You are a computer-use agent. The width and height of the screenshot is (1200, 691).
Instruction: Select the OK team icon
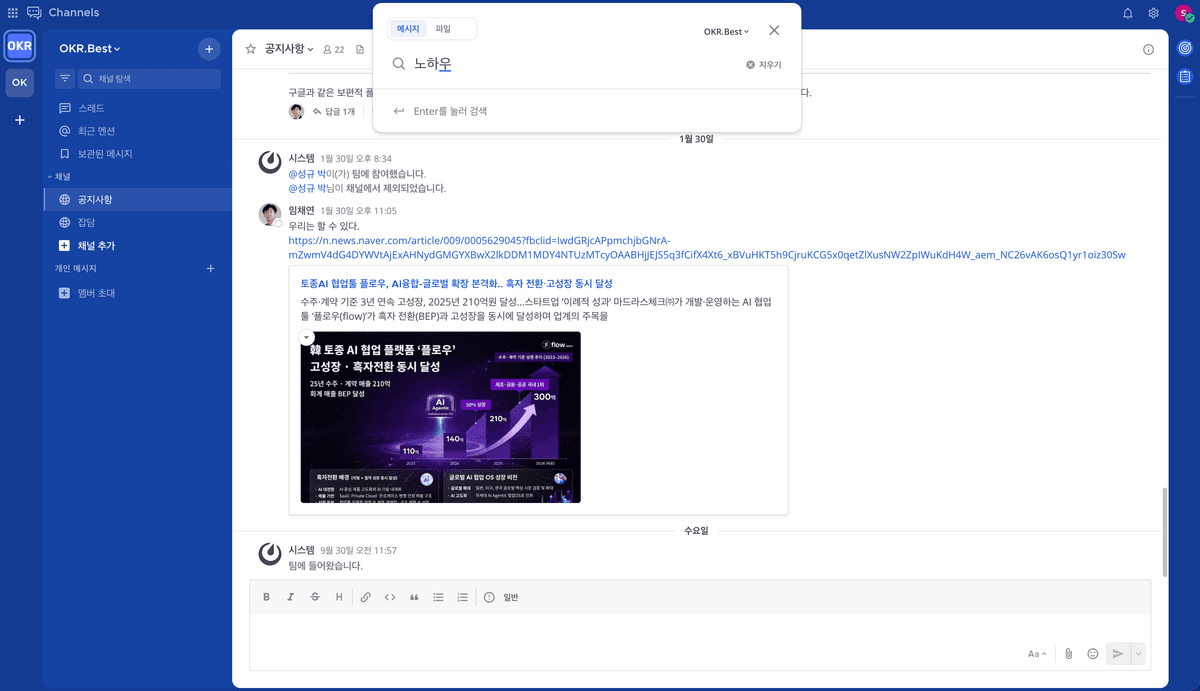point(19,83)
